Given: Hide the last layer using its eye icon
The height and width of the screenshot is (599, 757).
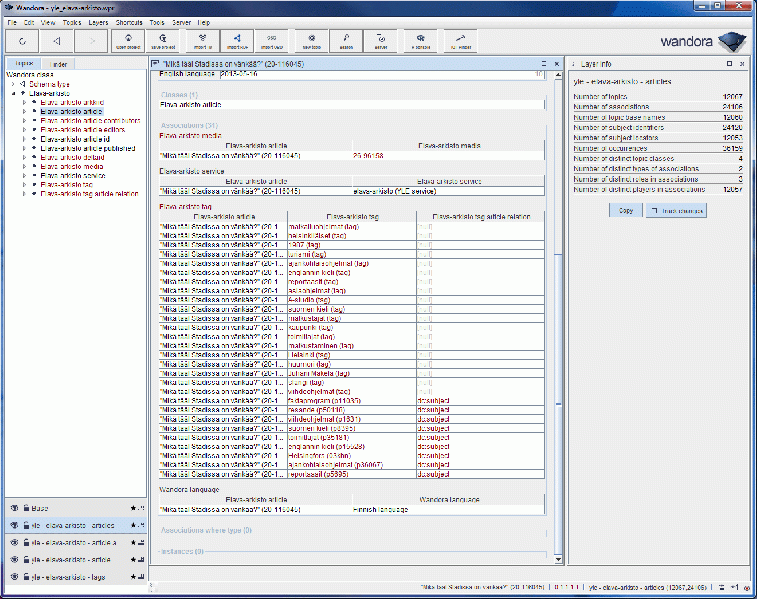Looking at the screenshot, I should point(14,577).
